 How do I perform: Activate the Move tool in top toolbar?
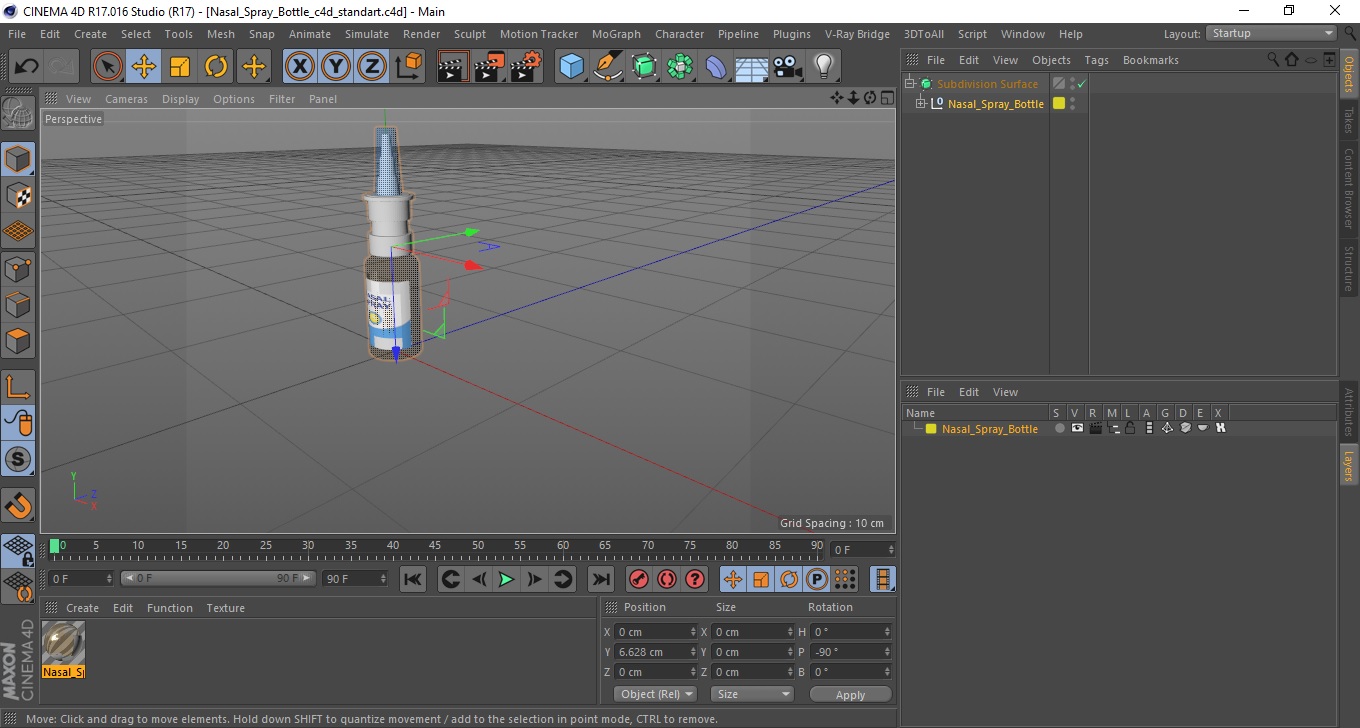click(x=144, y=67)
